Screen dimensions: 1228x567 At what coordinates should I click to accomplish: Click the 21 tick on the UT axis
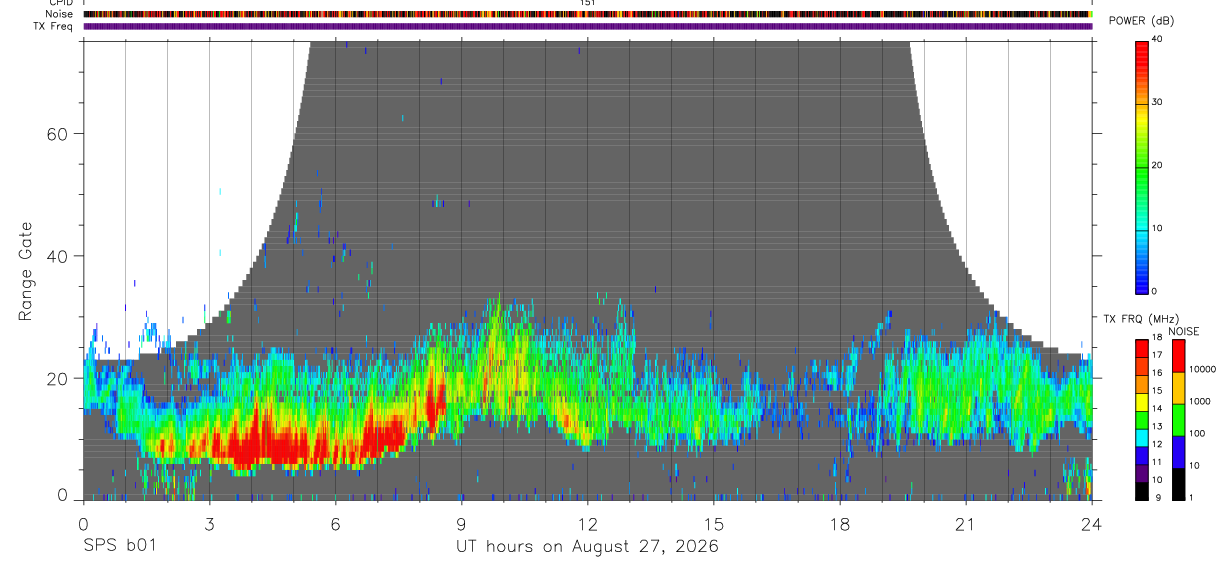(966, 524)
